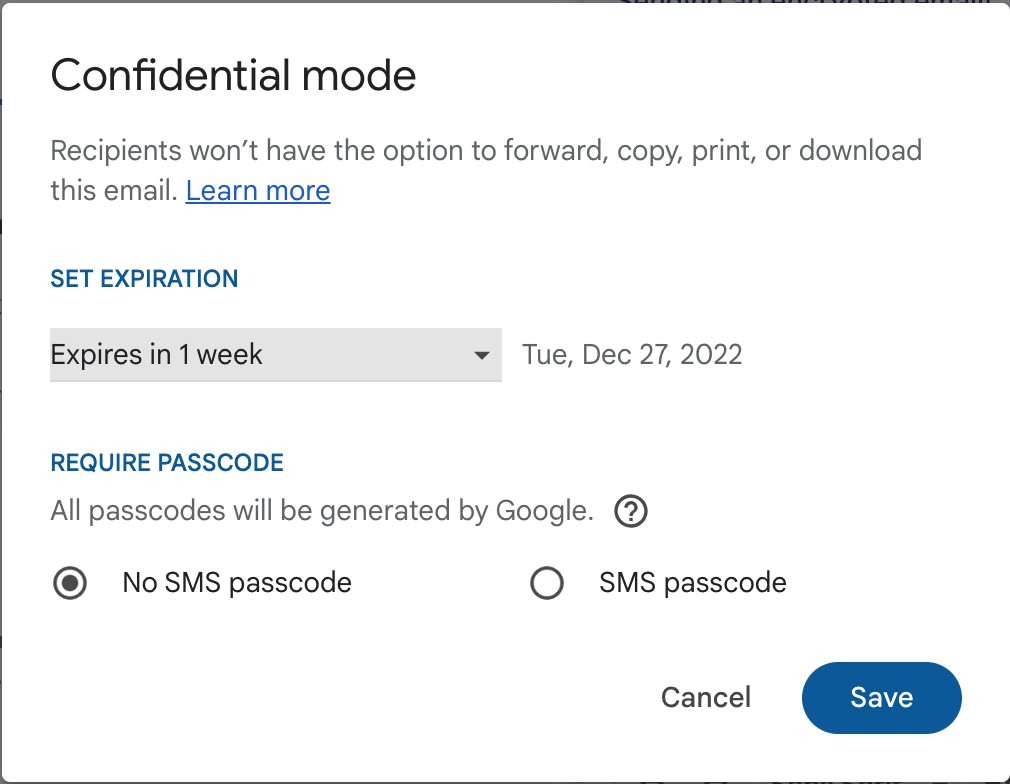Click the help question mark icon
Screen dimensions: 1010x784
pyautogui.click(x=631, y=512)
